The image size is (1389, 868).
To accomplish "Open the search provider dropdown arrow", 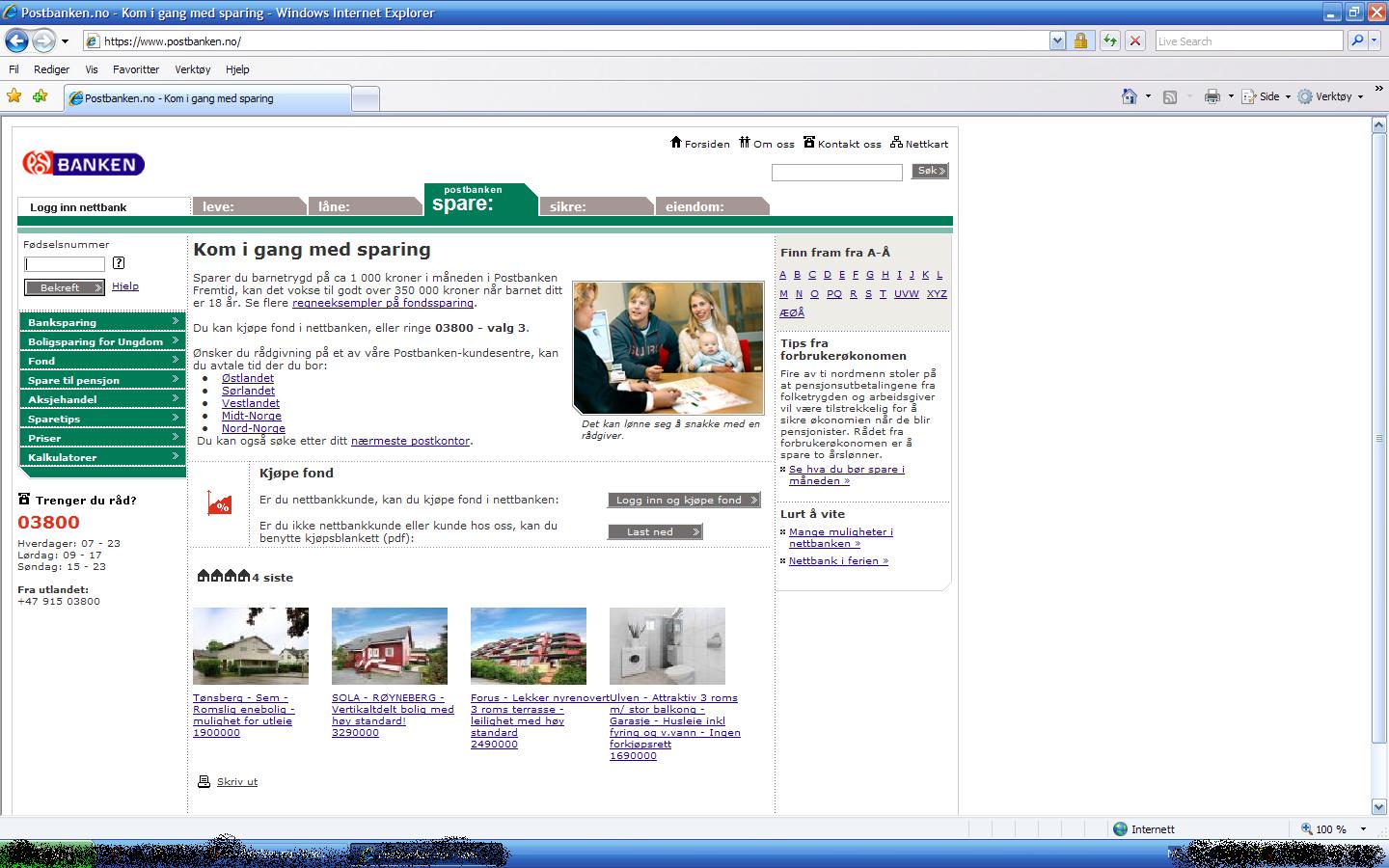I will 1375,41.
